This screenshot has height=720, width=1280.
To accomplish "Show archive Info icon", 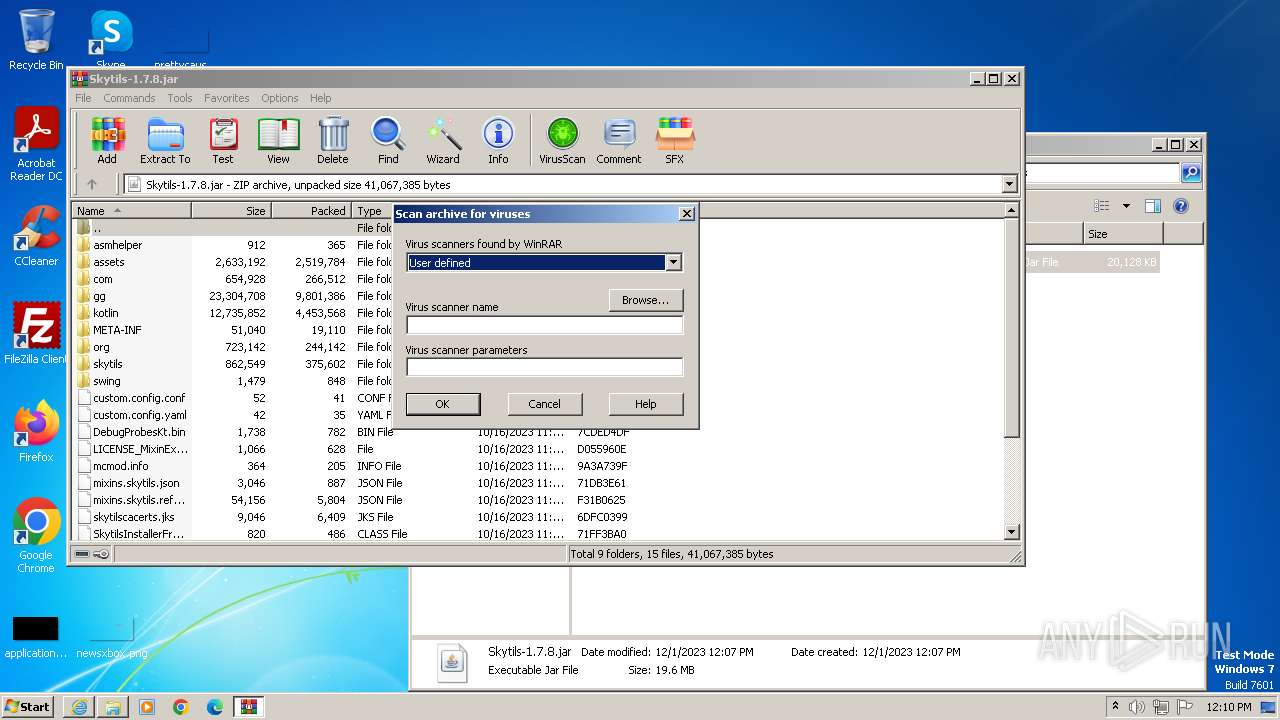I will [x=498, y=141].
